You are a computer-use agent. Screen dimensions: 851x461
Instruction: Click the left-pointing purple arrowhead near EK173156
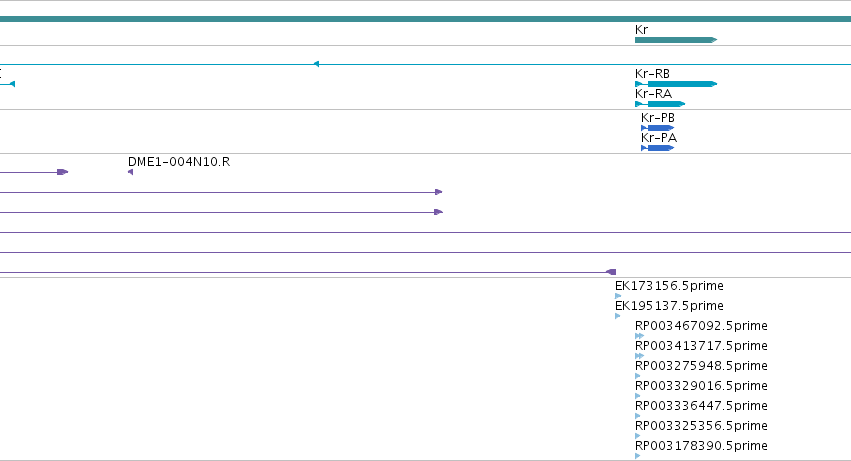pyautogui.click(x=611, y=272)
